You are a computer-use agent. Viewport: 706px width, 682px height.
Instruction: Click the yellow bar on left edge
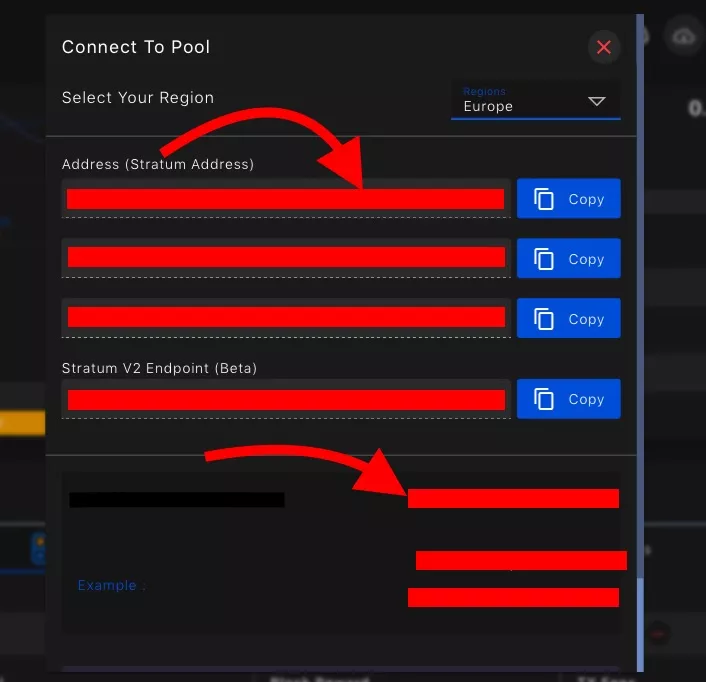pos(22,423)
